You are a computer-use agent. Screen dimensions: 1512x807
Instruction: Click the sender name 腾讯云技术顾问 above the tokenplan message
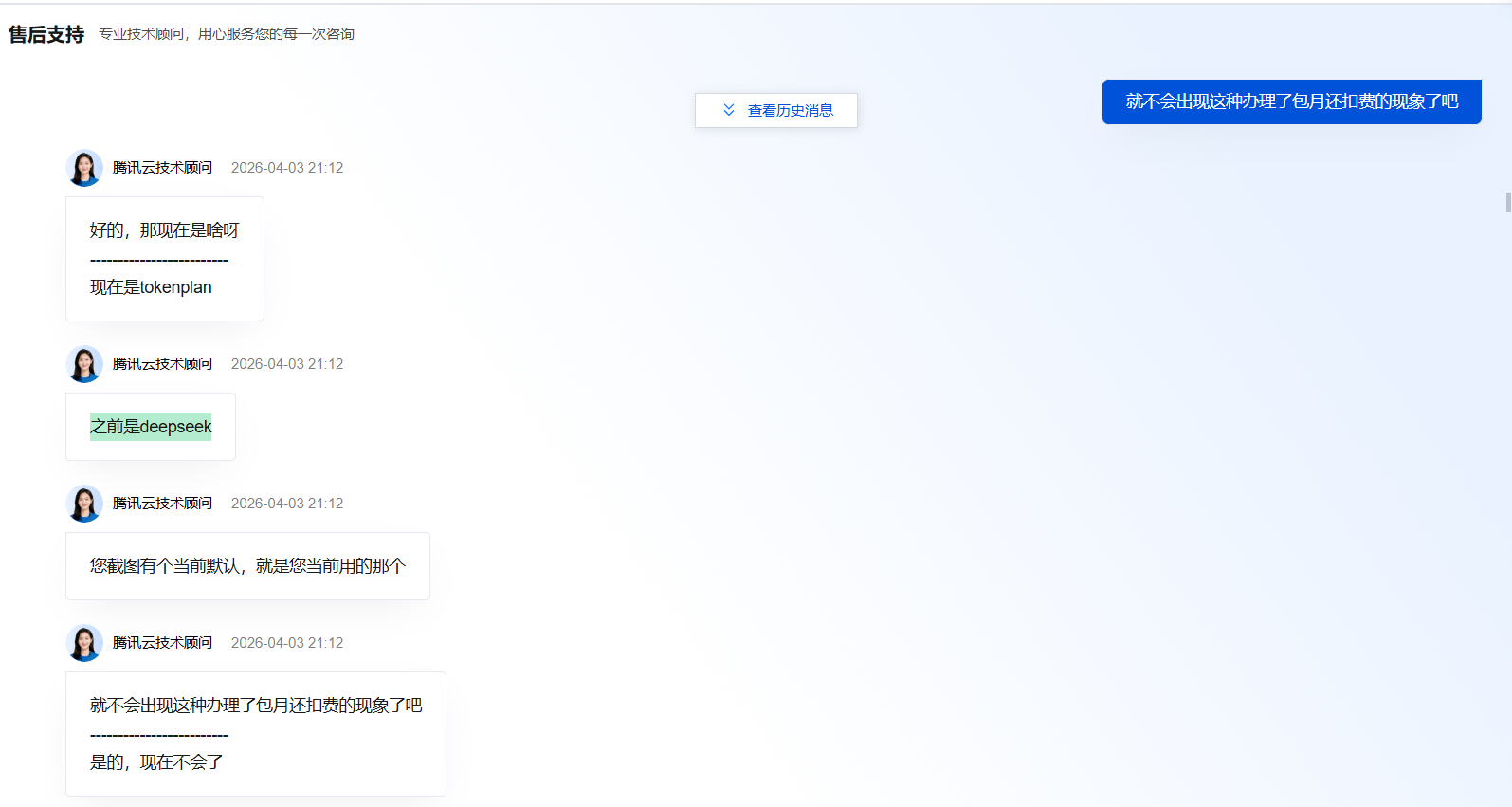coord(162,168)
